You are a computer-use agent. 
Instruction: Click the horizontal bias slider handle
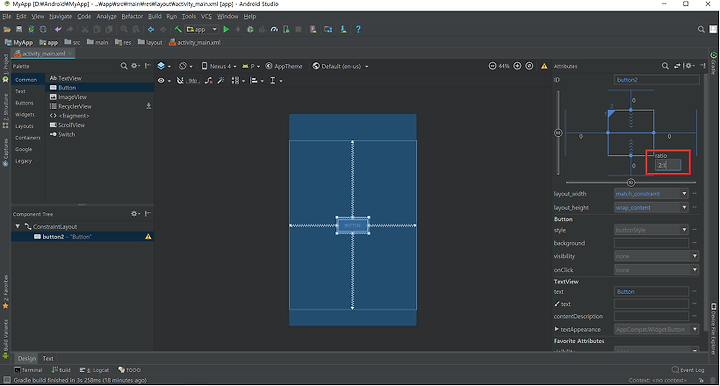(x=631, y=183)
